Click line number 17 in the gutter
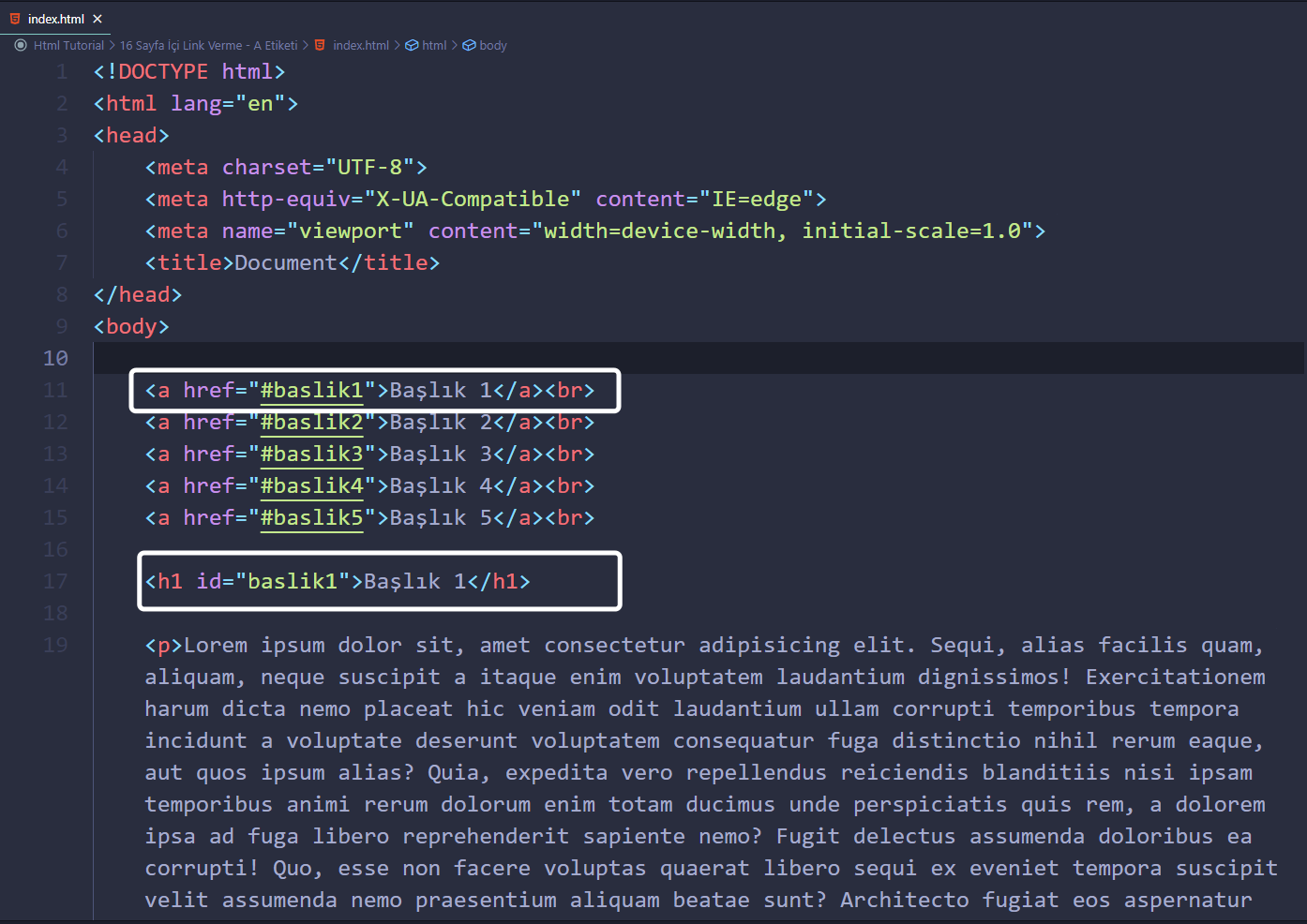The height and width of the screenshot is (924, 1307). click(55, 582)
